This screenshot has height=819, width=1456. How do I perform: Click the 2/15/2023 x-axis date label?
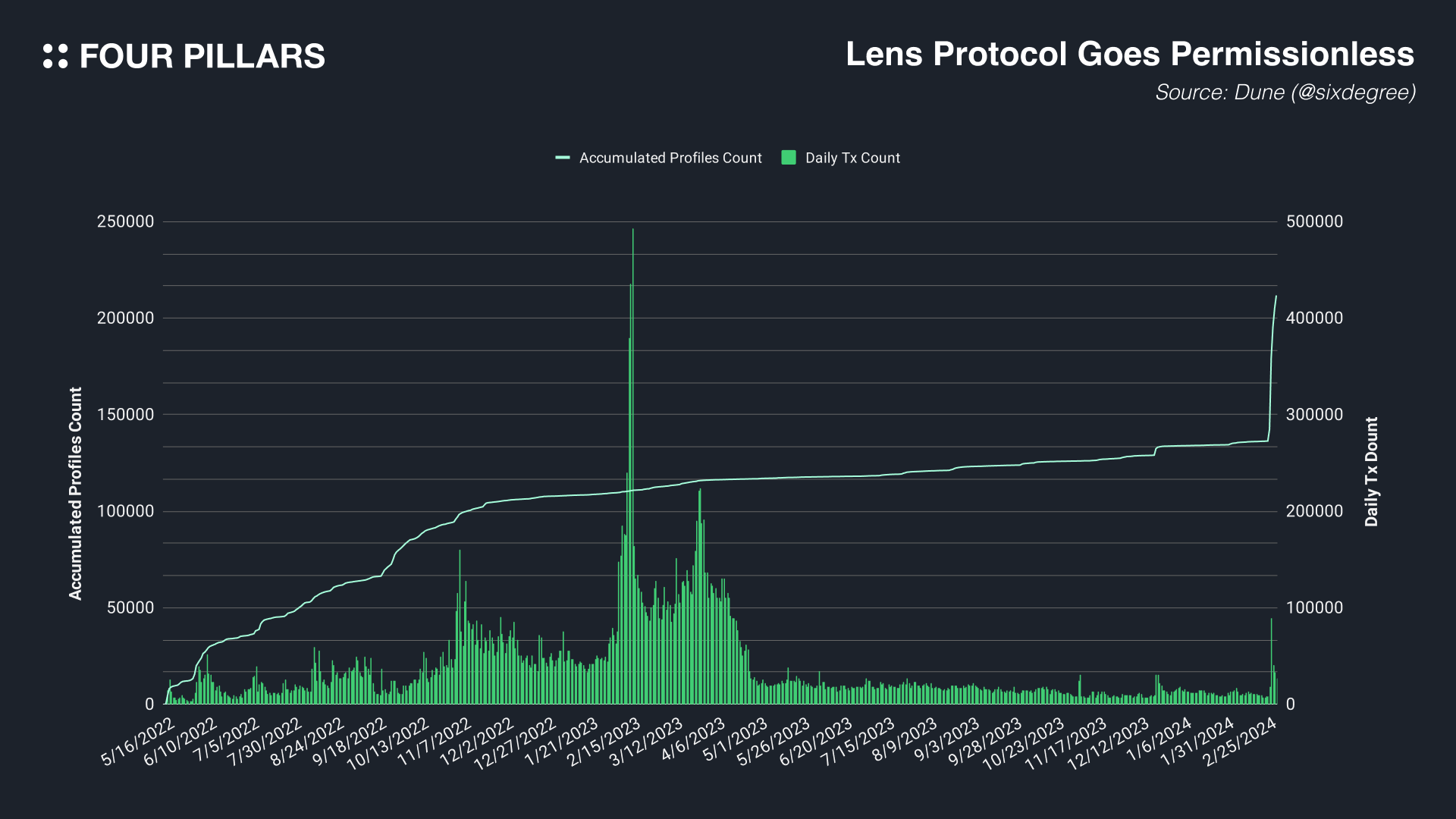(604, 742)
